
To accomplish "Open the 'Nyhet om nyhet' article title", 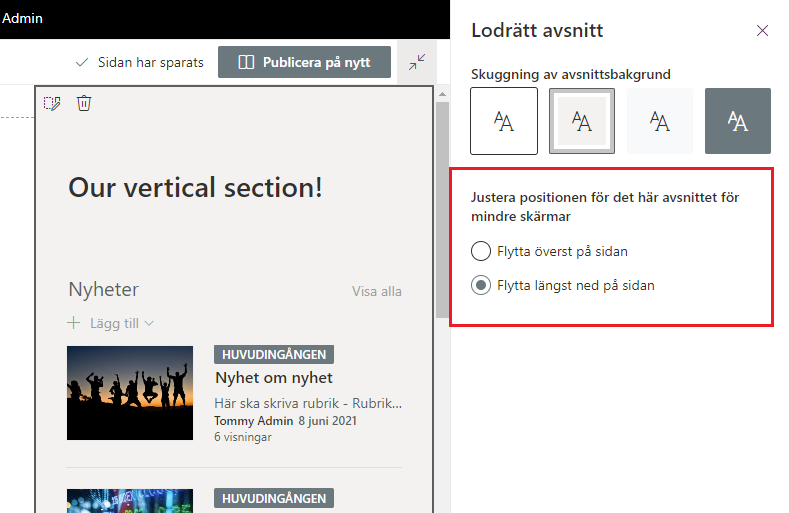I will [x=274, y=378].
